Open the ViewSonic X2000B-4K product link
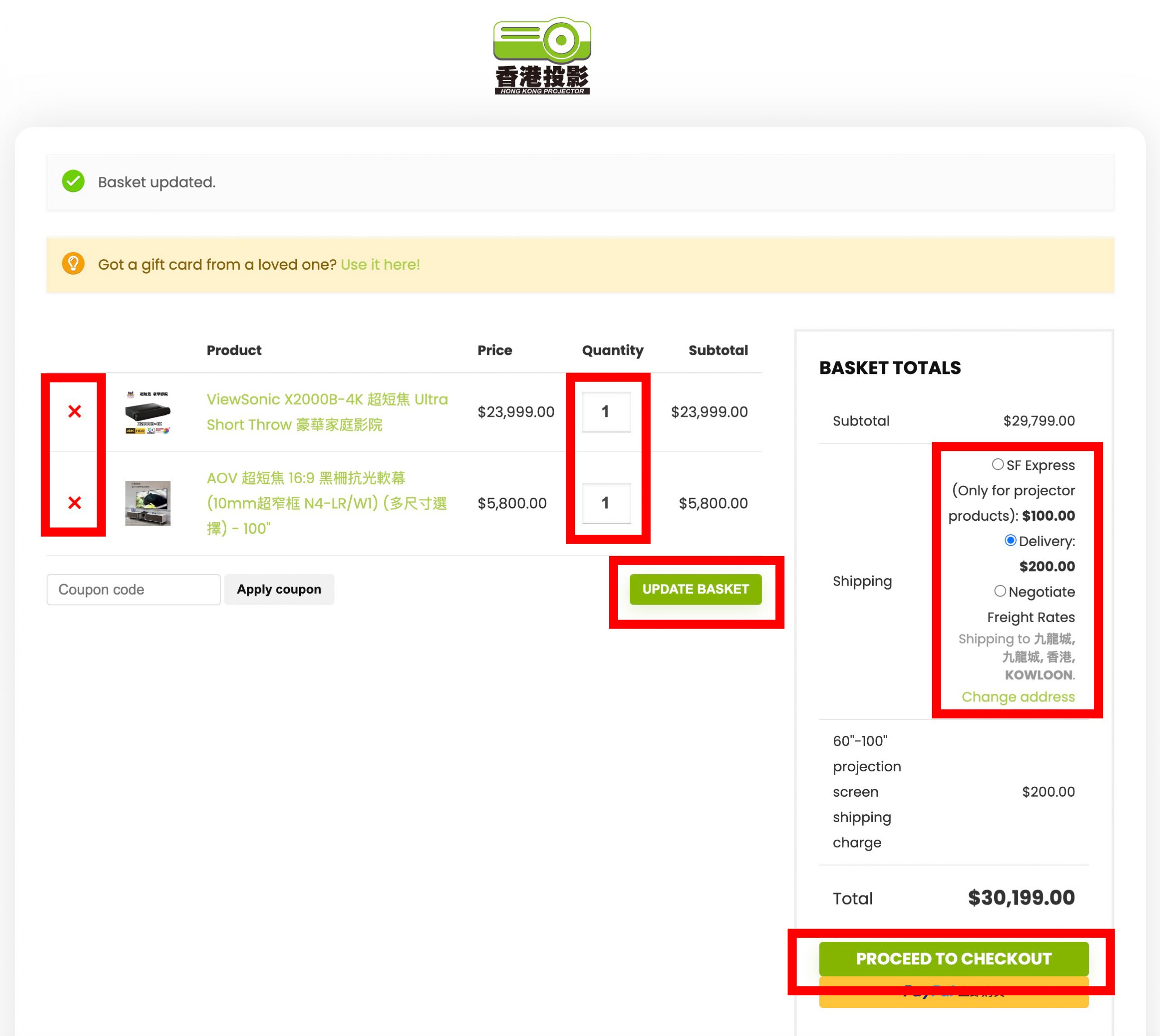Image resolution: width=1160 pixels, height=1036 pixels. [327, 412]
